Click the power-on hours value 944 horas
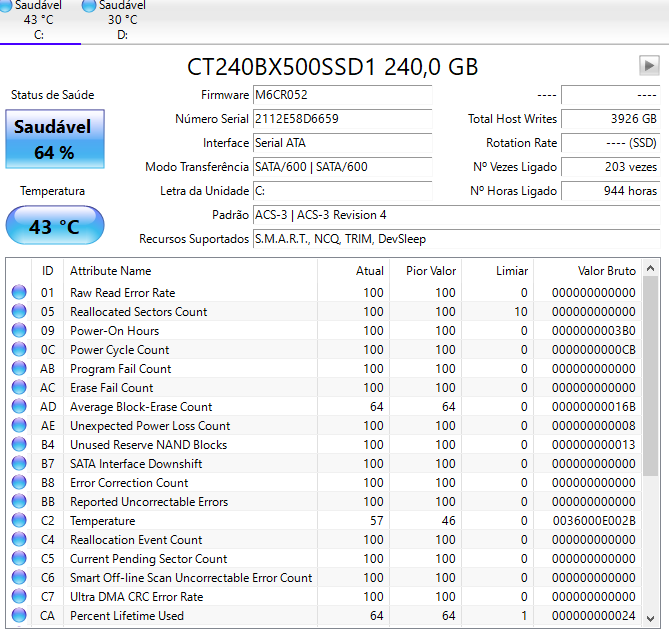Screen dimensions: 669x631 pos(610,191)
